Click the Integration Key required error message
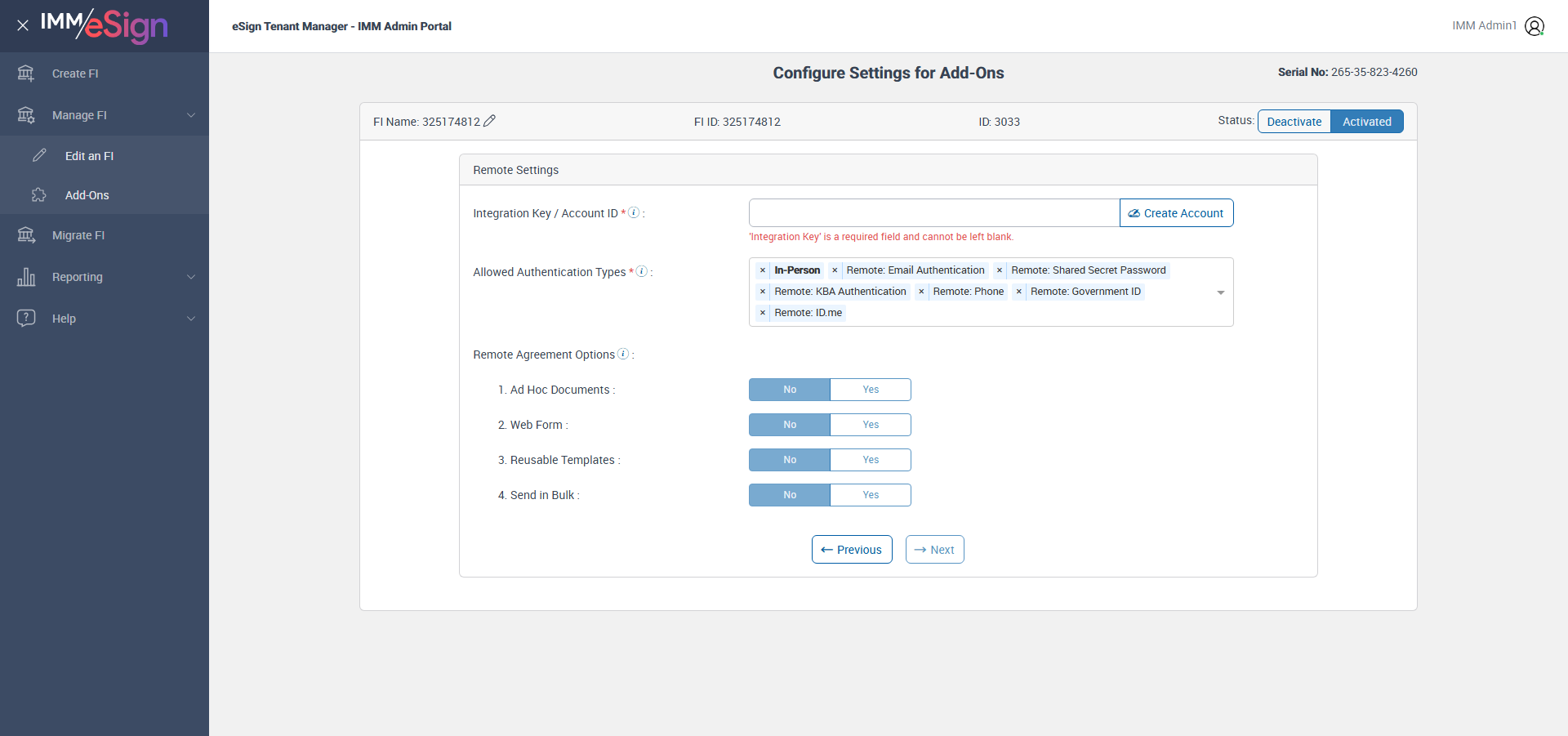Viewport: 1568px width, 736px height. coord(881,237)
